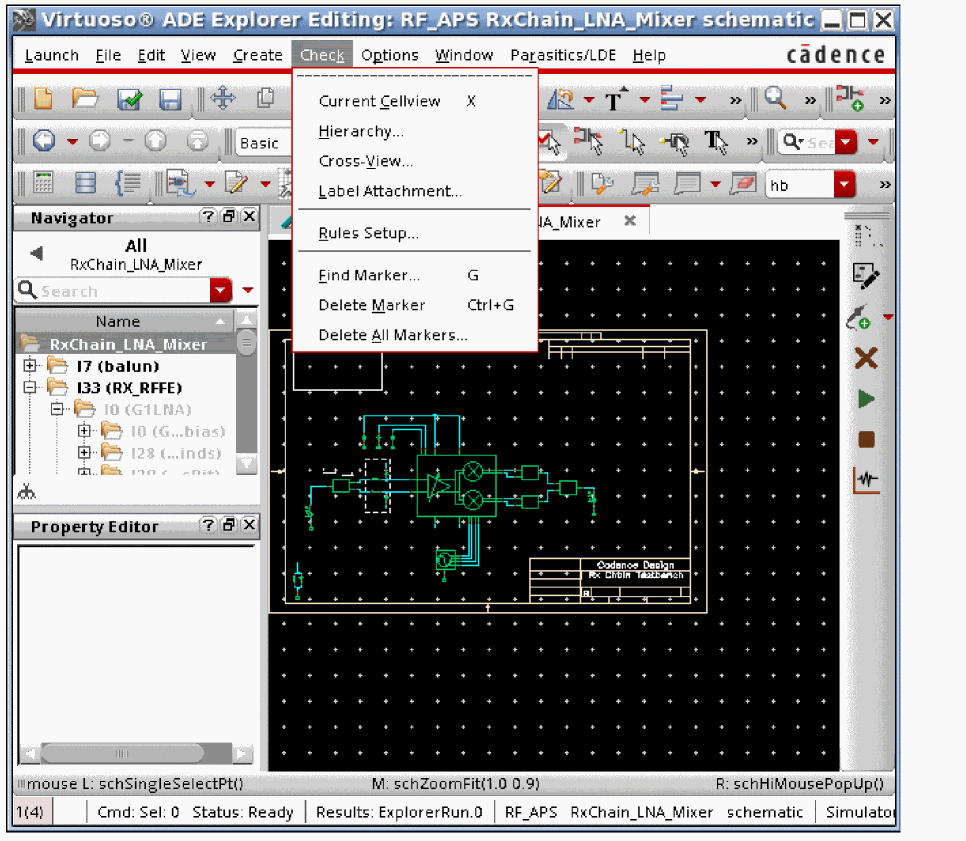
Task: Click the calculator icon in toolbar
Action: pyautogui.click(x=43, y=184)
